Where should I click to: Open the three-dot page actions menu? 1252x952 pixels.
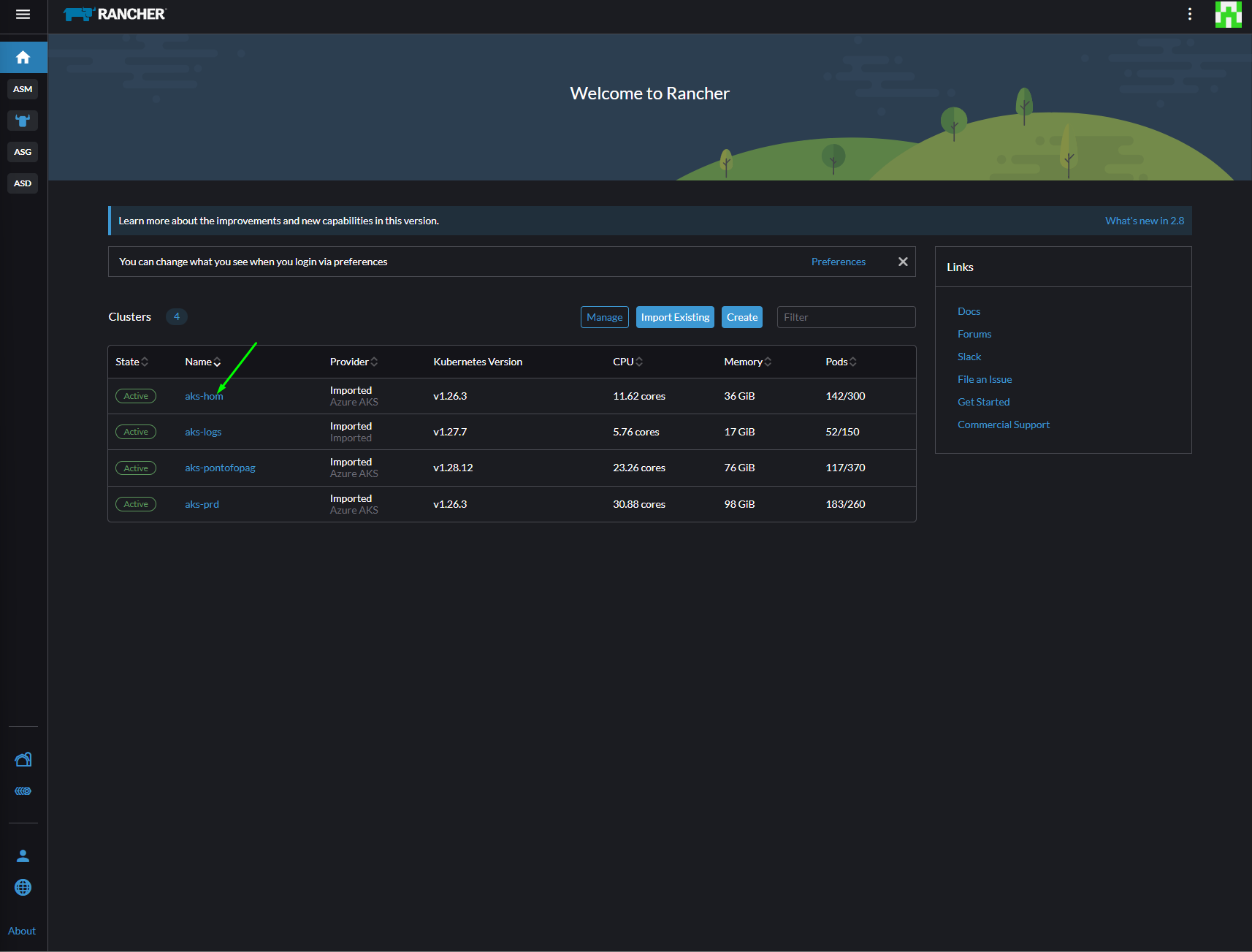[1190, 14]
